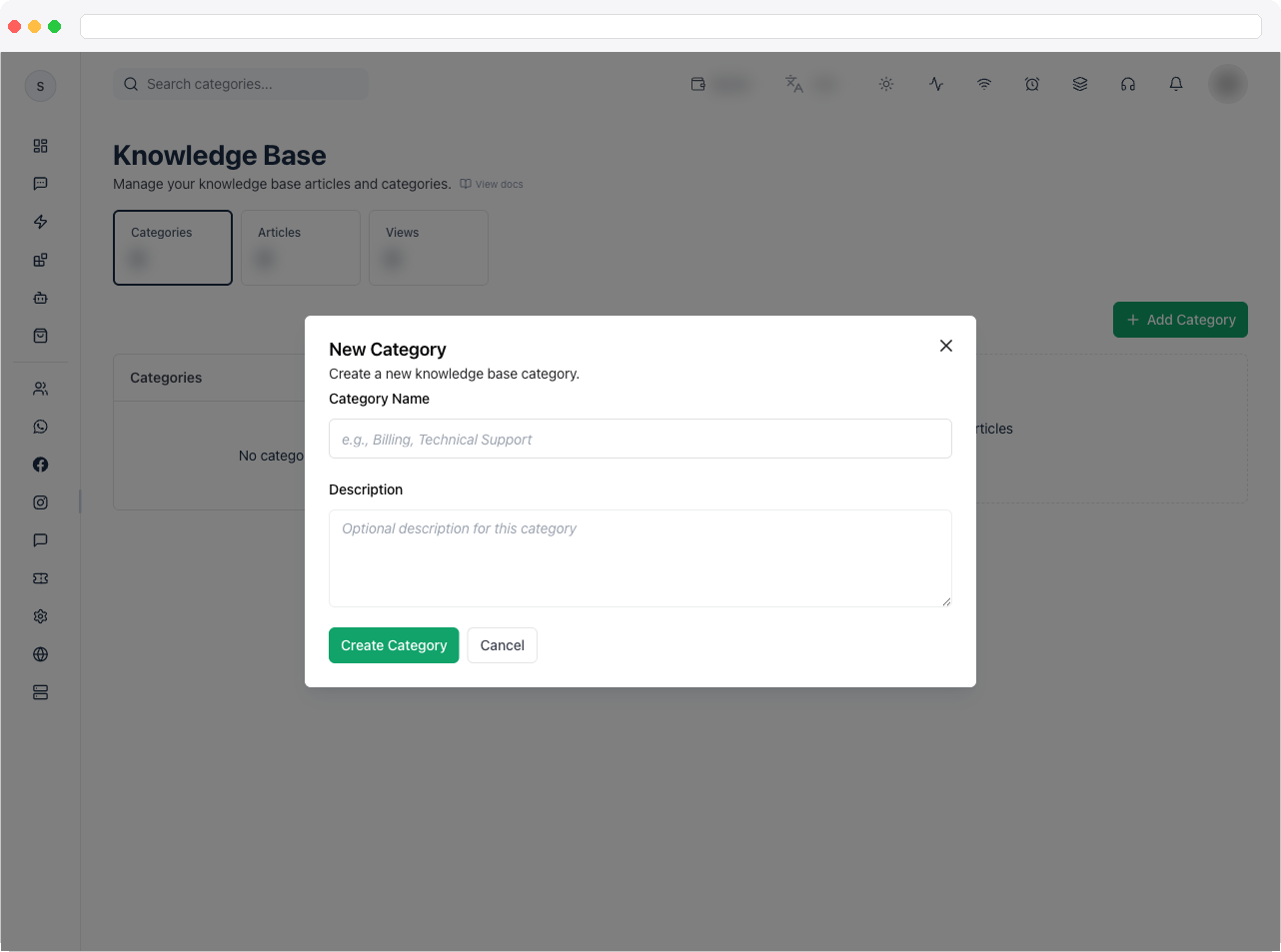Open the View docs link
Viewport: 1281px width, 952px height.
coord(492,184)
